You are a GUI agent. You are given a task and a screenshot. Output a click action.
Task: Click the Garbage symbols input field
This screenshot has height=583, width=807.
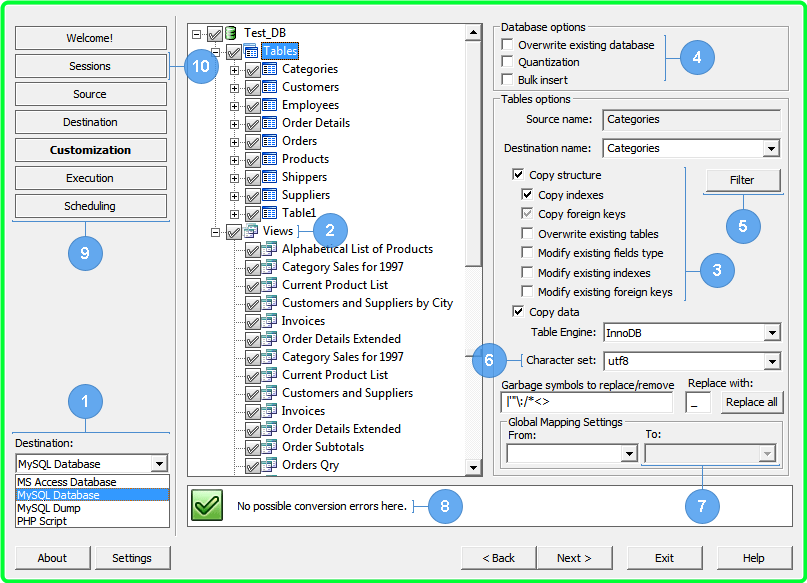click(586, 402)
